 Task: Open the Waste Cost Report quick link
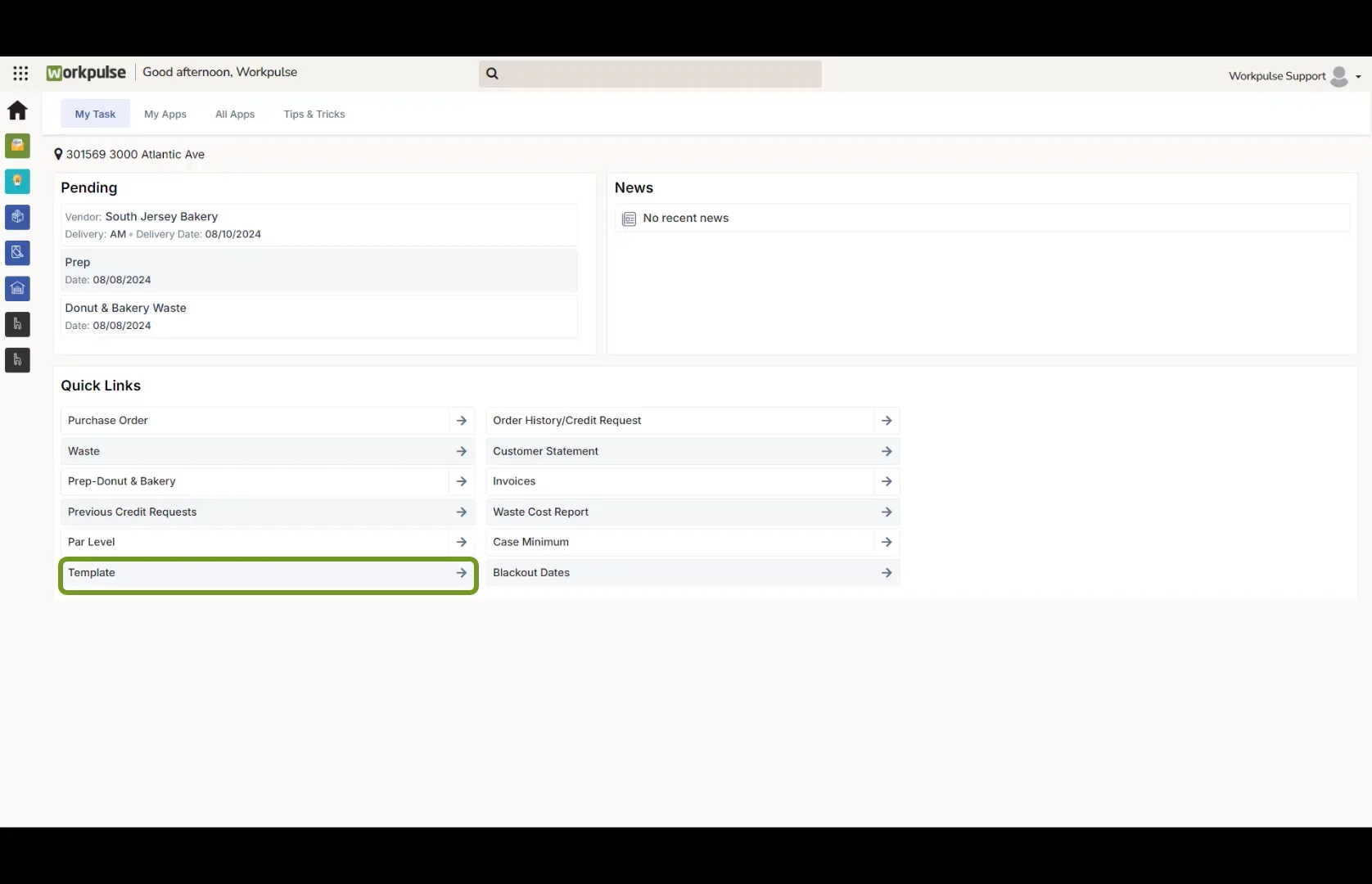pyautogui.click(x=693, y=512)
